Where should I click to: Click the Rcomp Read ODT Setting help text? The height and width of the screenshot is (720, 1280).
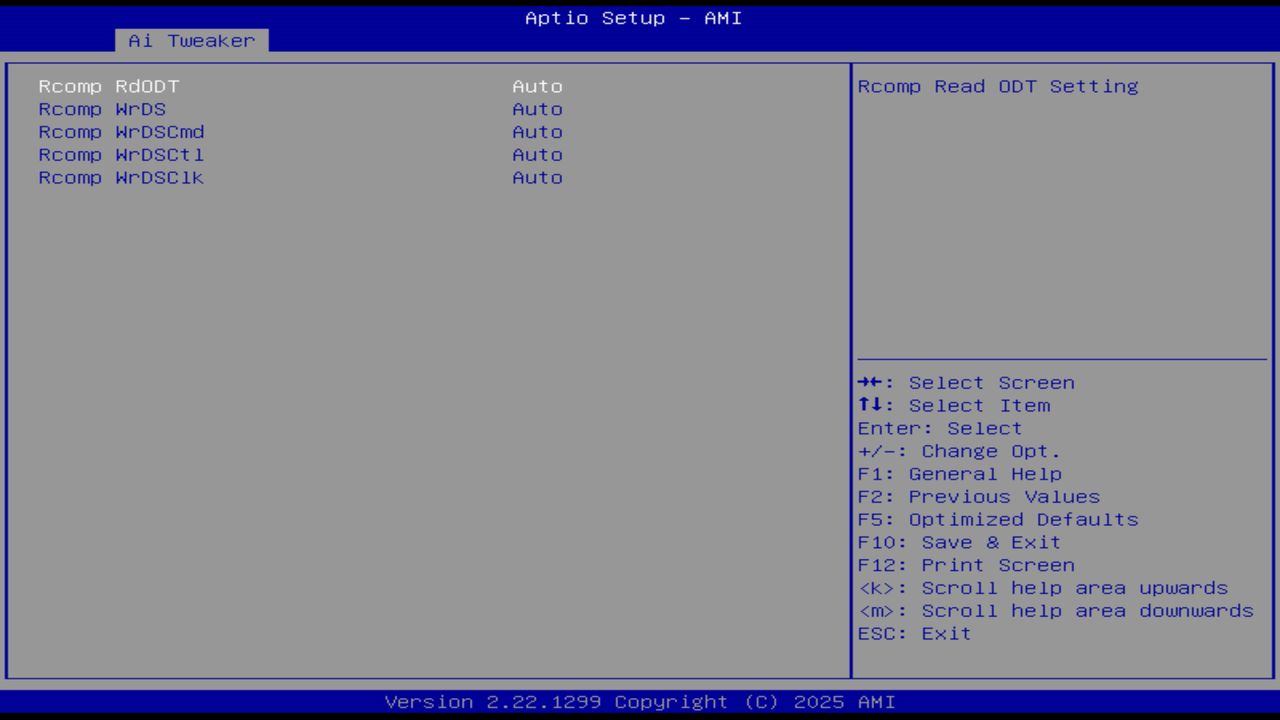(x=997, y=86)
